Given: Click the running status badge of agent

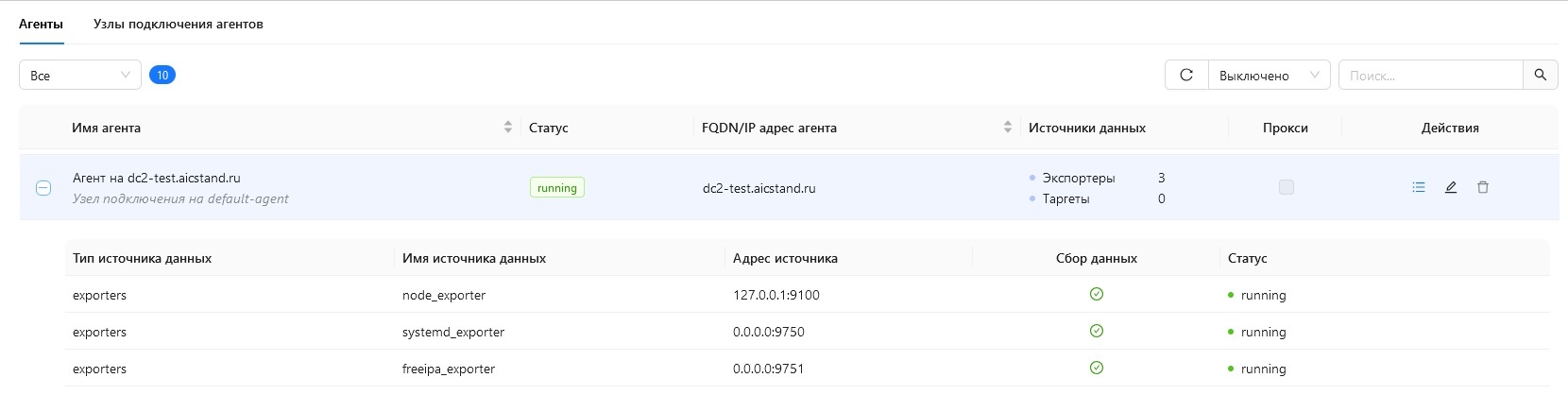Looking at the screenshot, I should [556, 188].
